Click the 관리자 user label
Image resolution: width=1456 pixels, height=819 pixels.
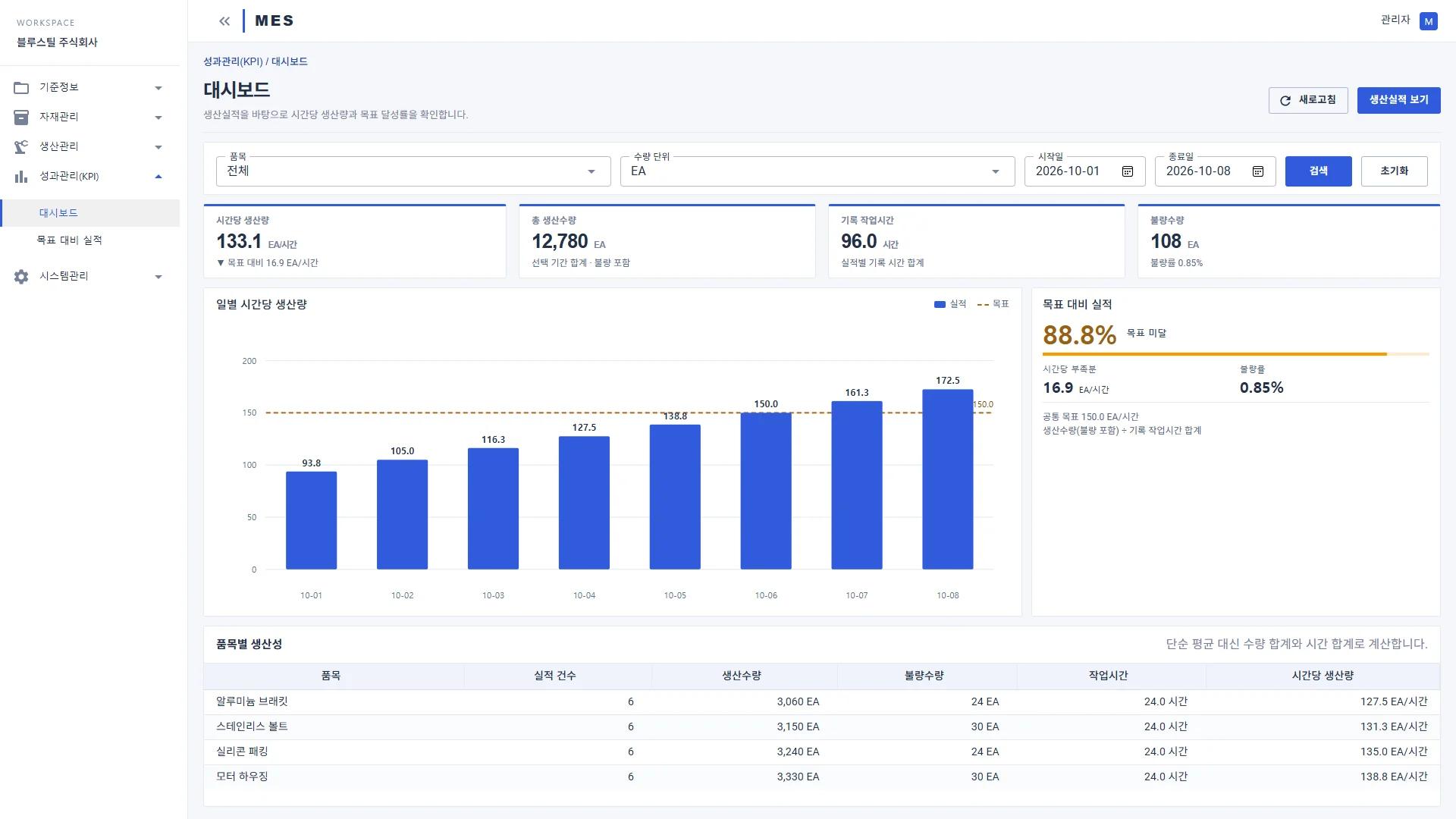pos(1395,20)
